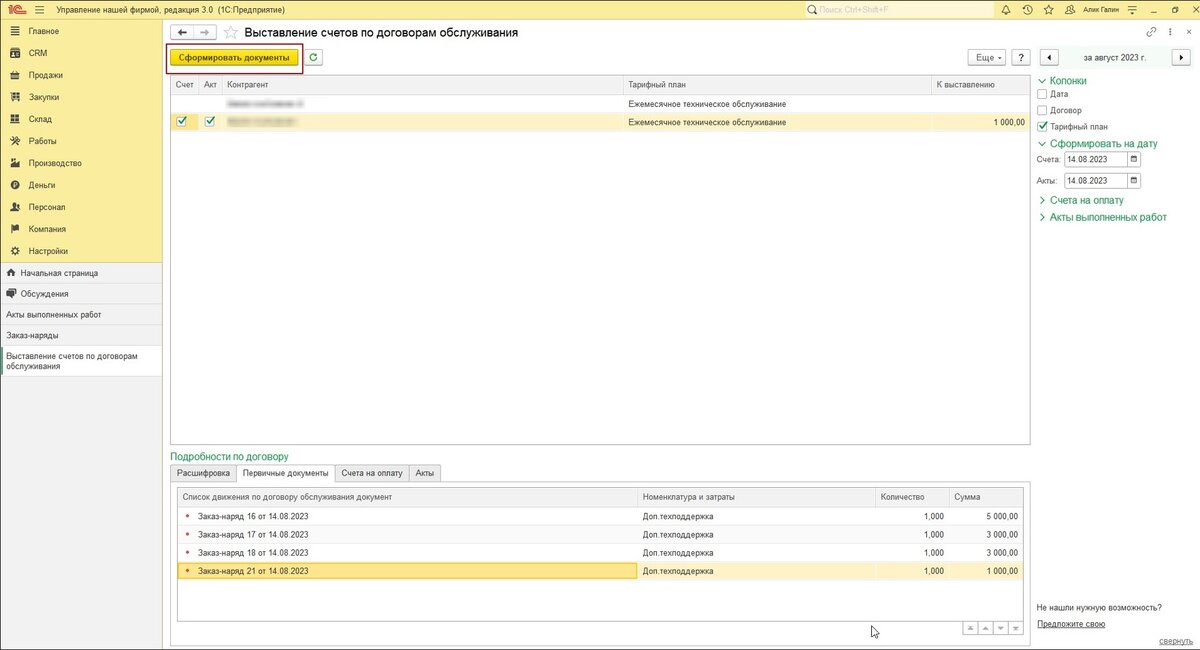
Task: Click the refresh icon beside Сформировать документы
Action: [314, 58]
